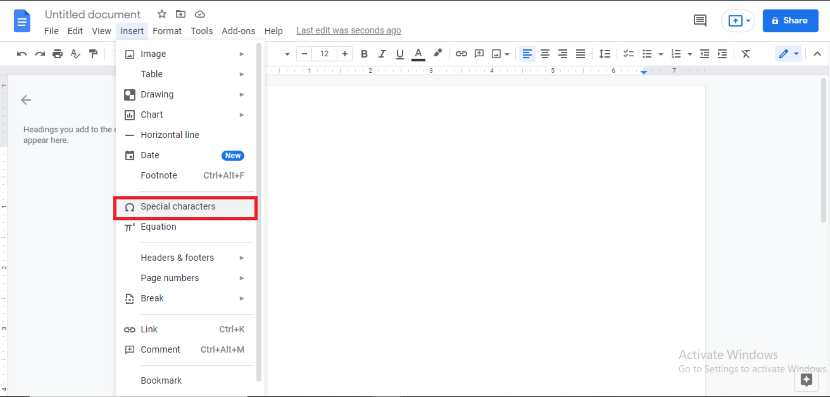Select the paint format roller icon
The height and width of the screenshot is (397, 830).
click(93, 53)
